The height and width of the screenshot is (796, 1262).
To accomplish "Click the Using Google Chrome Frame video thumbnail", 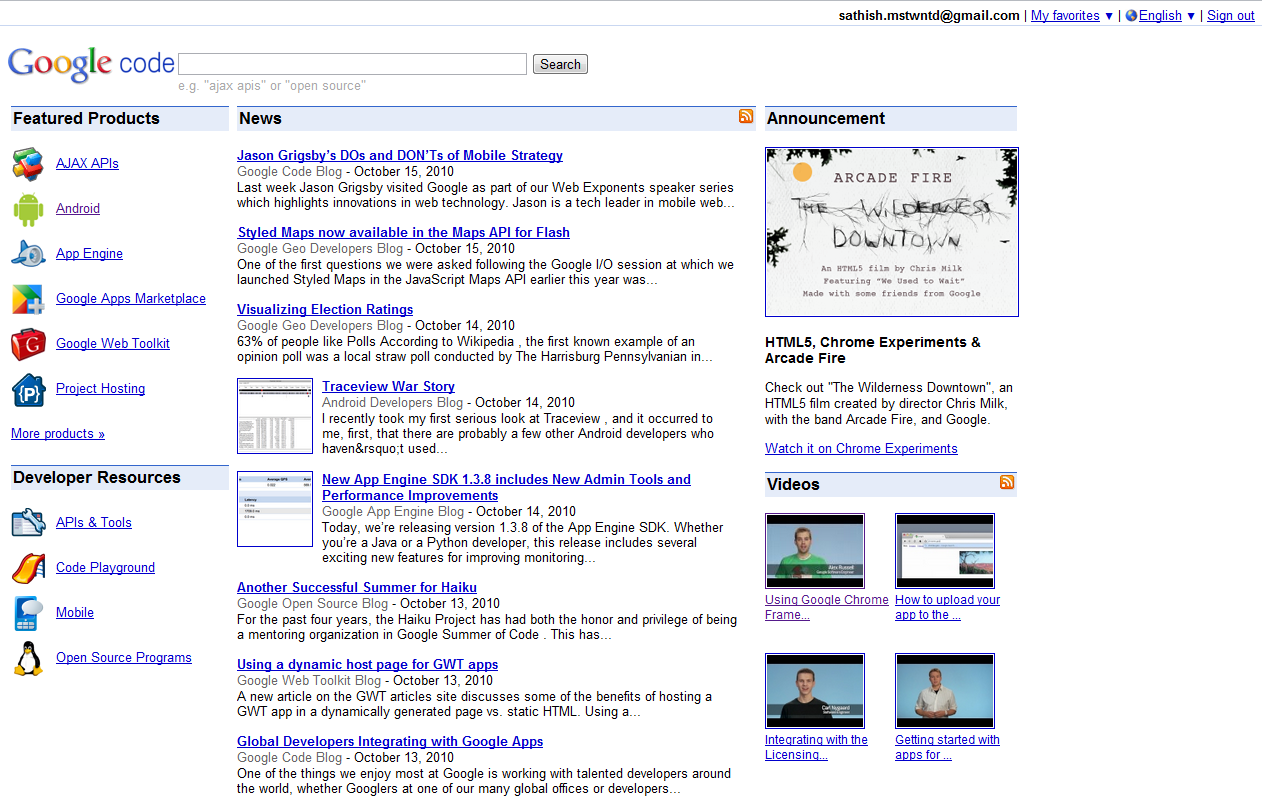I will point(815,551).
